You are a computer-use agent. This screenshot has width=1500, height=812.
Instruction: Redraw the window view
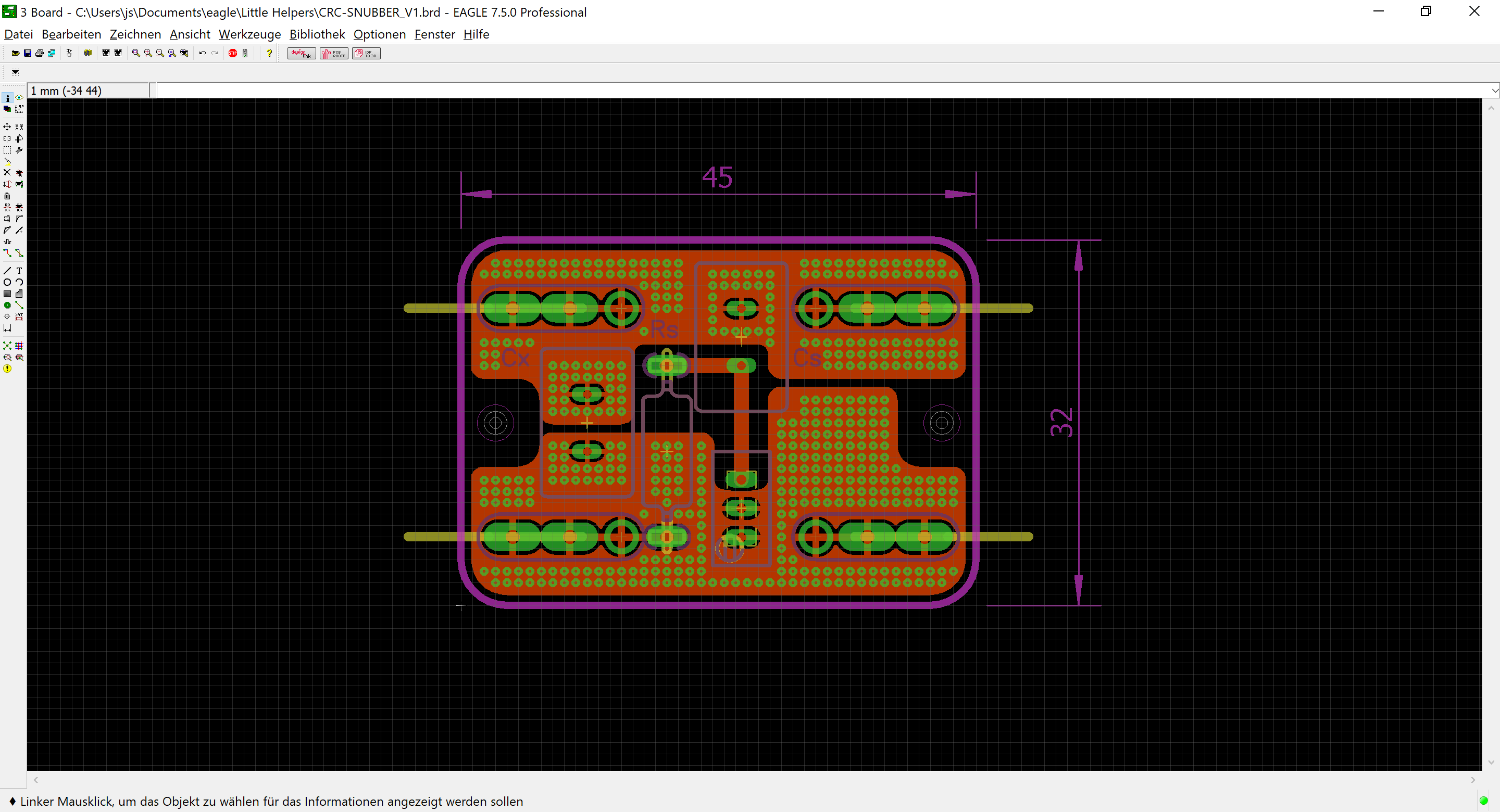coord(172,53)
